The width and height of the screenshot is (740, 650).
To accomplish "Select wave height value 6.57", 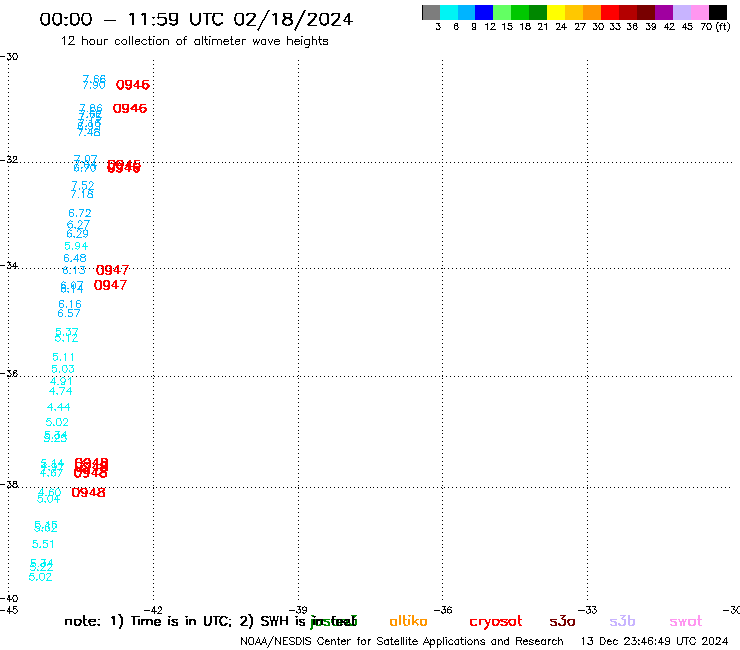I will click(x=69, y=313).
